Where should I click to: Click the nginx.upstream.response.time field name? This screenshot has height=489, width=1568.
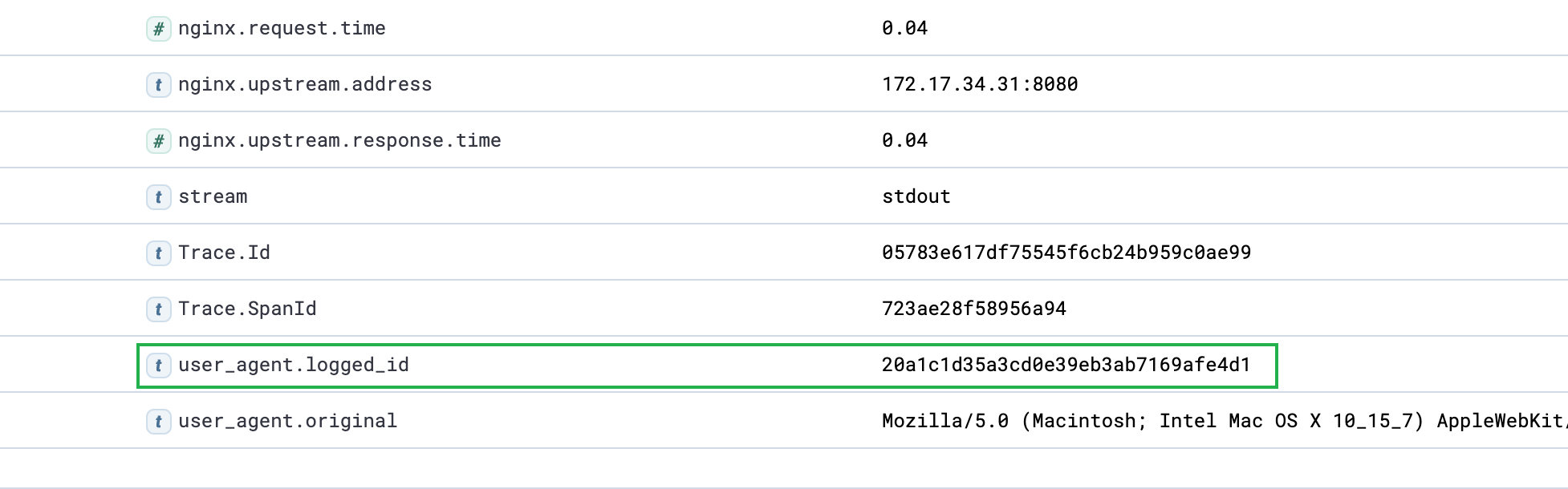coord(339,141)
